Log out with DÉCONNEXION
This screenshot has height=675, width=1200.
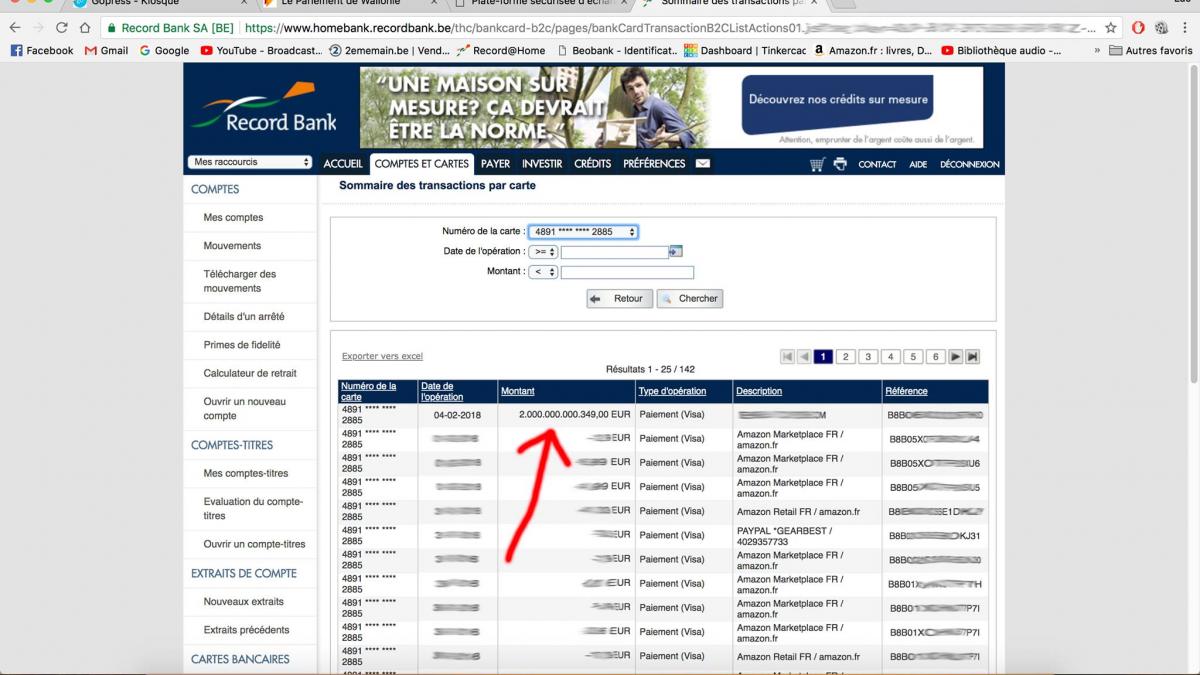click(x=969, y=164)
